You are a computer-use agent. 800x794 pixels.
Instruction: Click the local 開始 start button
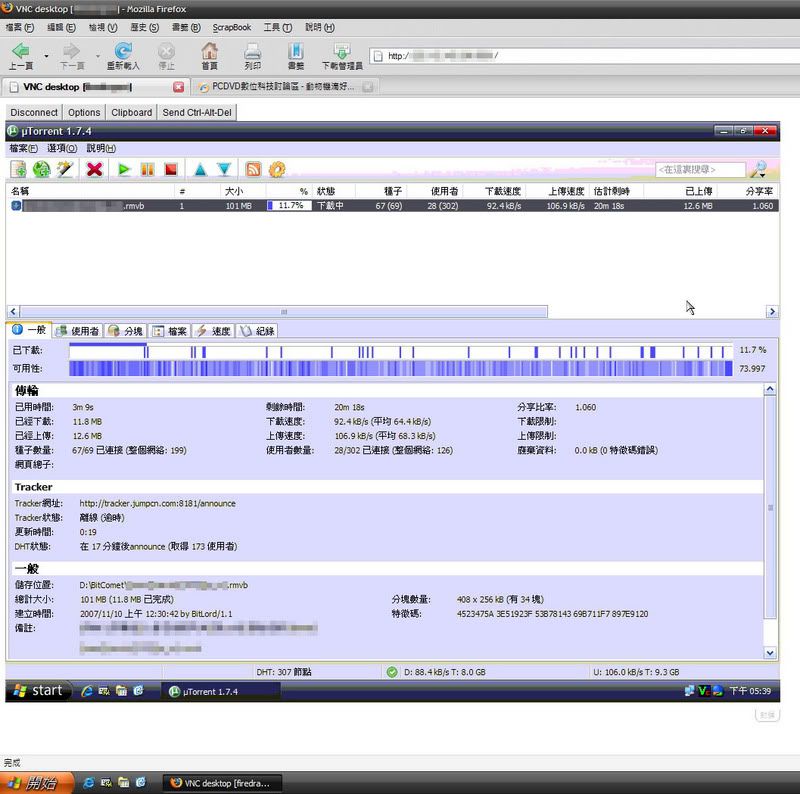(x=35, y=783)
